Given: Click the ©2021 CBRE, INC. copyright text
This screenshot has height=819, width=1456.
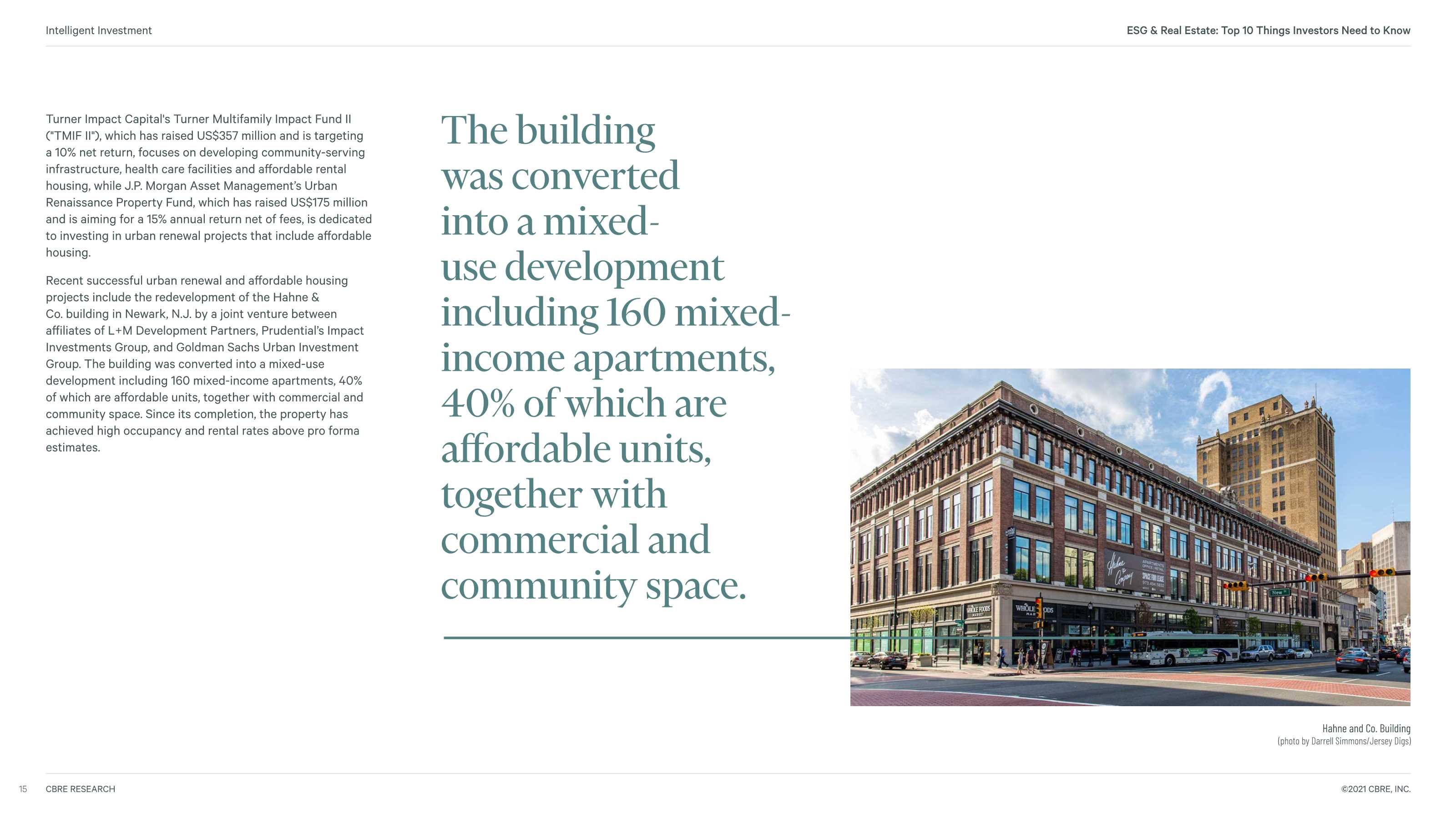Looking at the screenshot, I should (1375, 789).
